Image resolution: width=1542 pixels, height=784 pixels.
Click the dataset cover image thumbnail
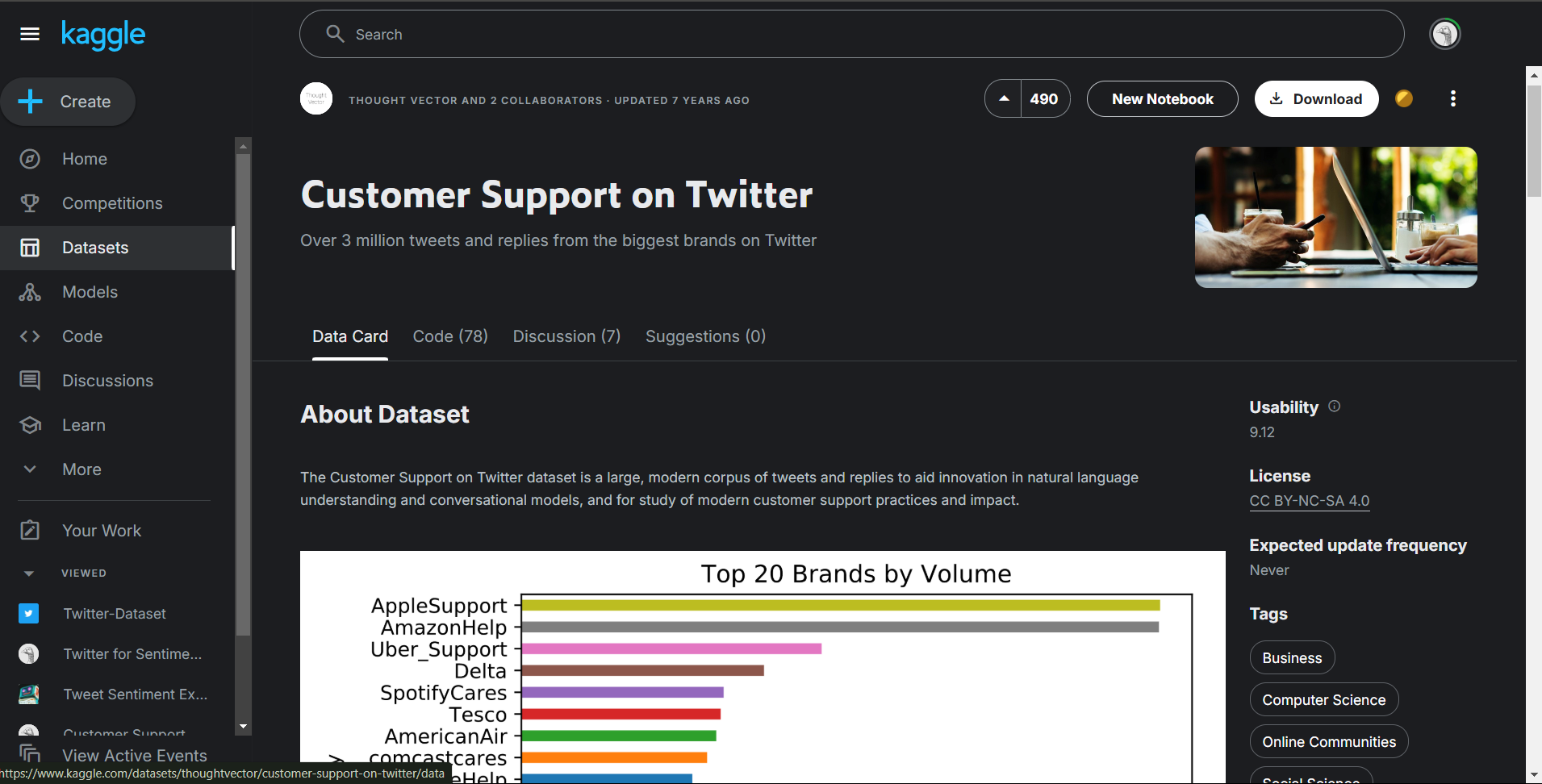pyautogui.click(x=1335, y=217)
